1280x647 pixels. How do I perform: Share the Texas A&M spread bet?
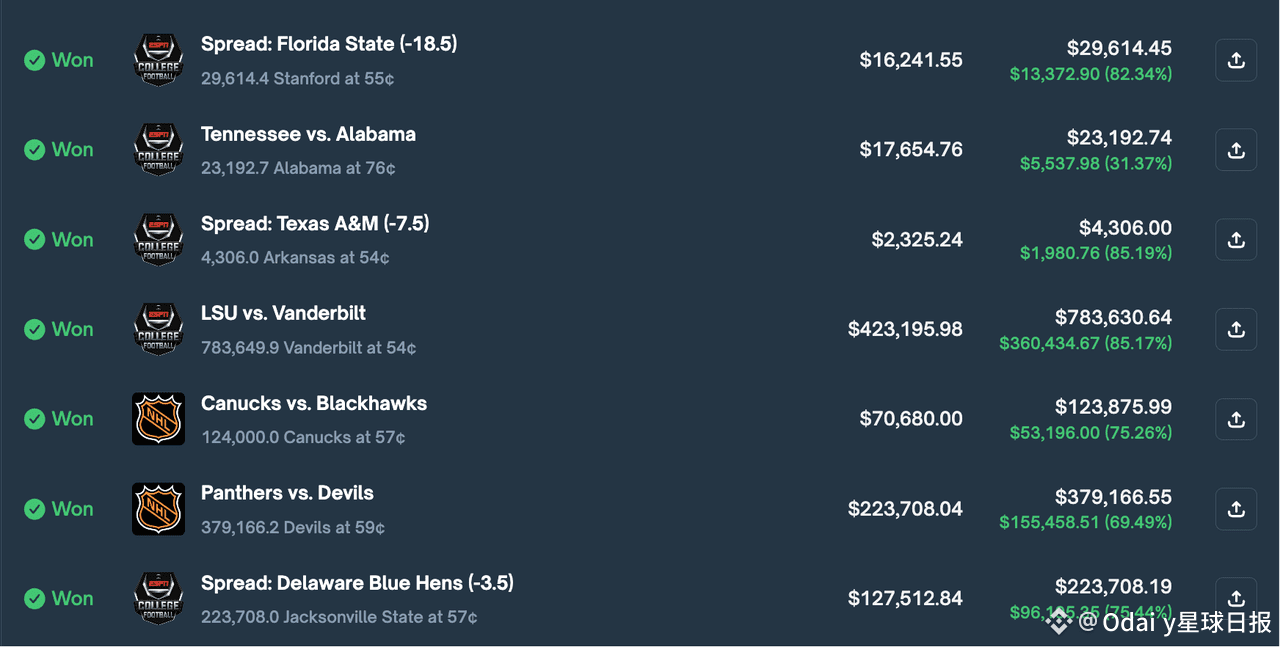(1236, 240)
